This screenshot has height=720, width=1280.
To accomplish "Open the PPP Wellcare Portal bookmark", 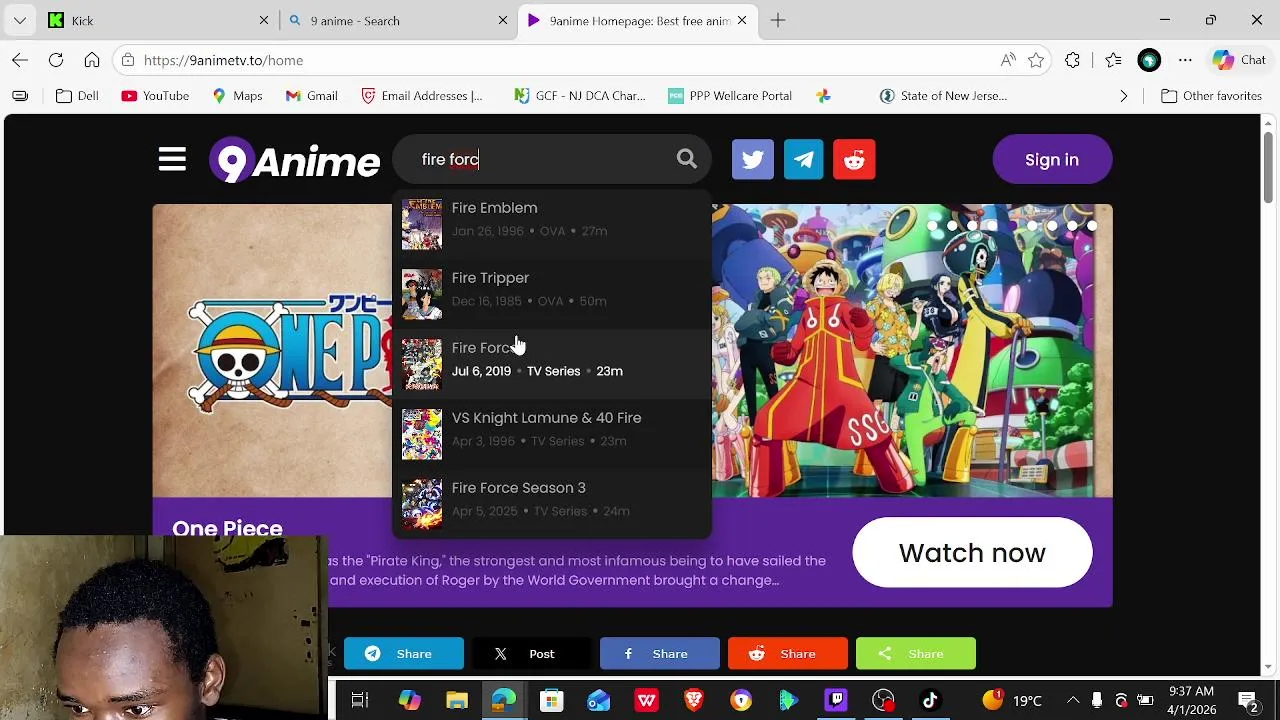I will [730, 96].
